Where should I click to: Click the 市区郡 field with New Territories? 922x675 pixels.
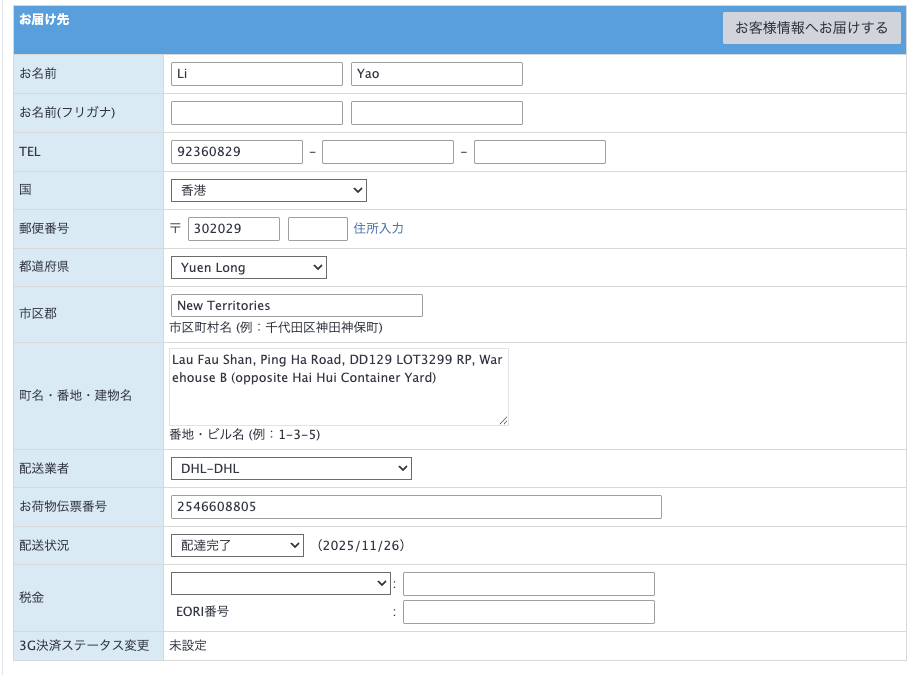(x=296, y=306)
